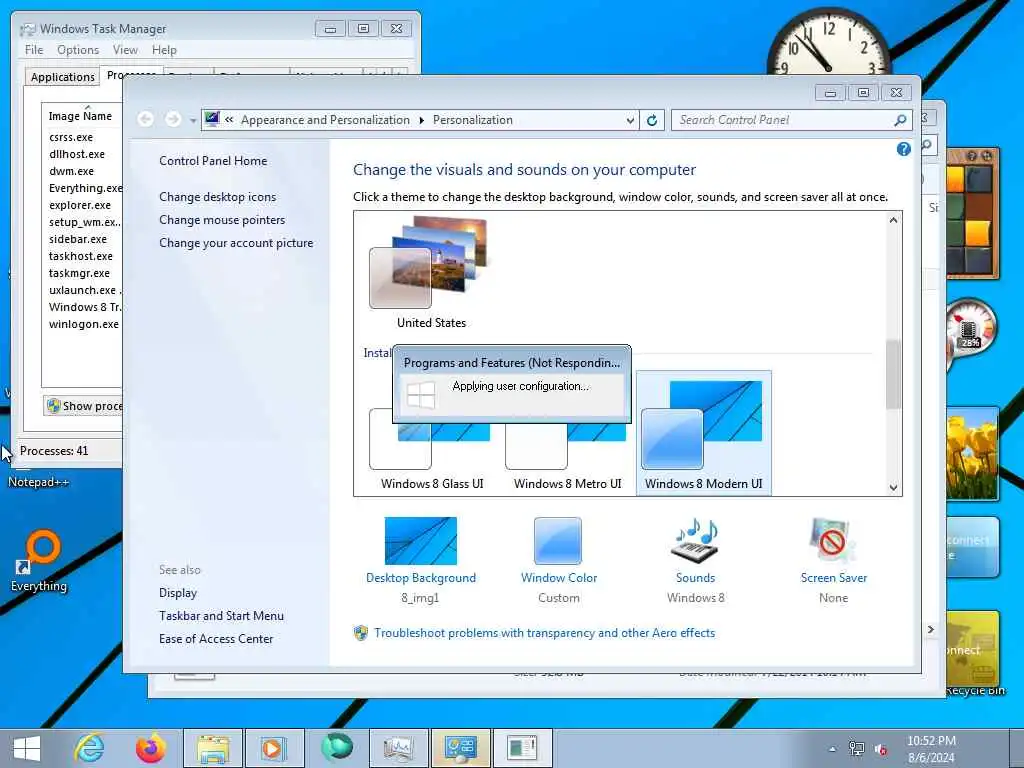The height and width of the screenshot is (768, 1024).
Task: Open Taskbar and Start Menu link
Action: (221, 616)
